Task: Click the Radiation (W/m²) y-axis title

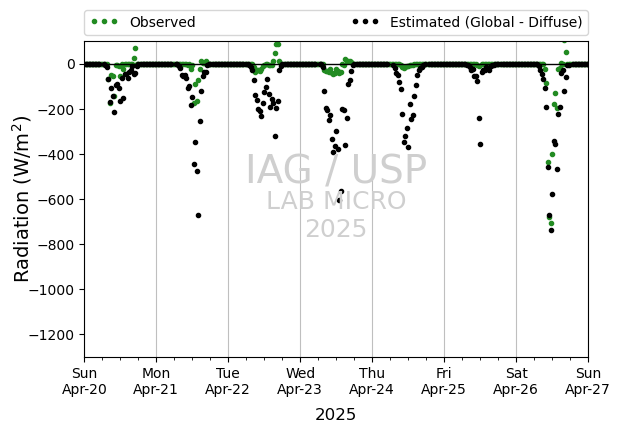Action: [22, 199]
